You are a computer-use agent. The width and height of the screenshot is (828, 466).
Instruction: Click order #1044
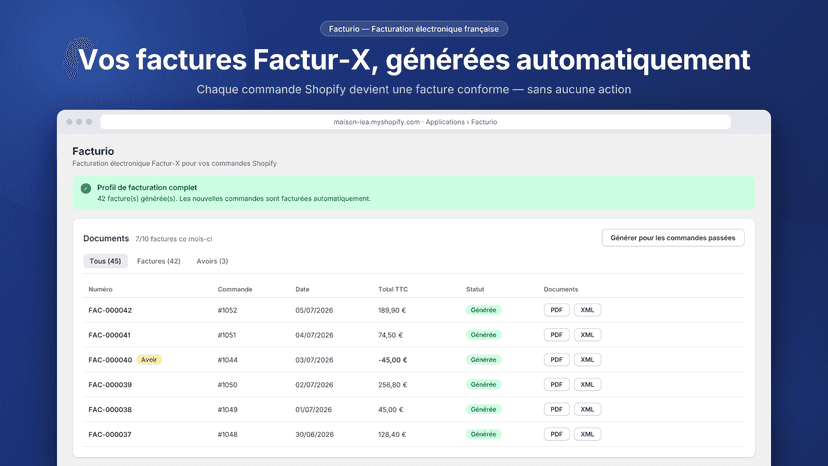point(228,360)
